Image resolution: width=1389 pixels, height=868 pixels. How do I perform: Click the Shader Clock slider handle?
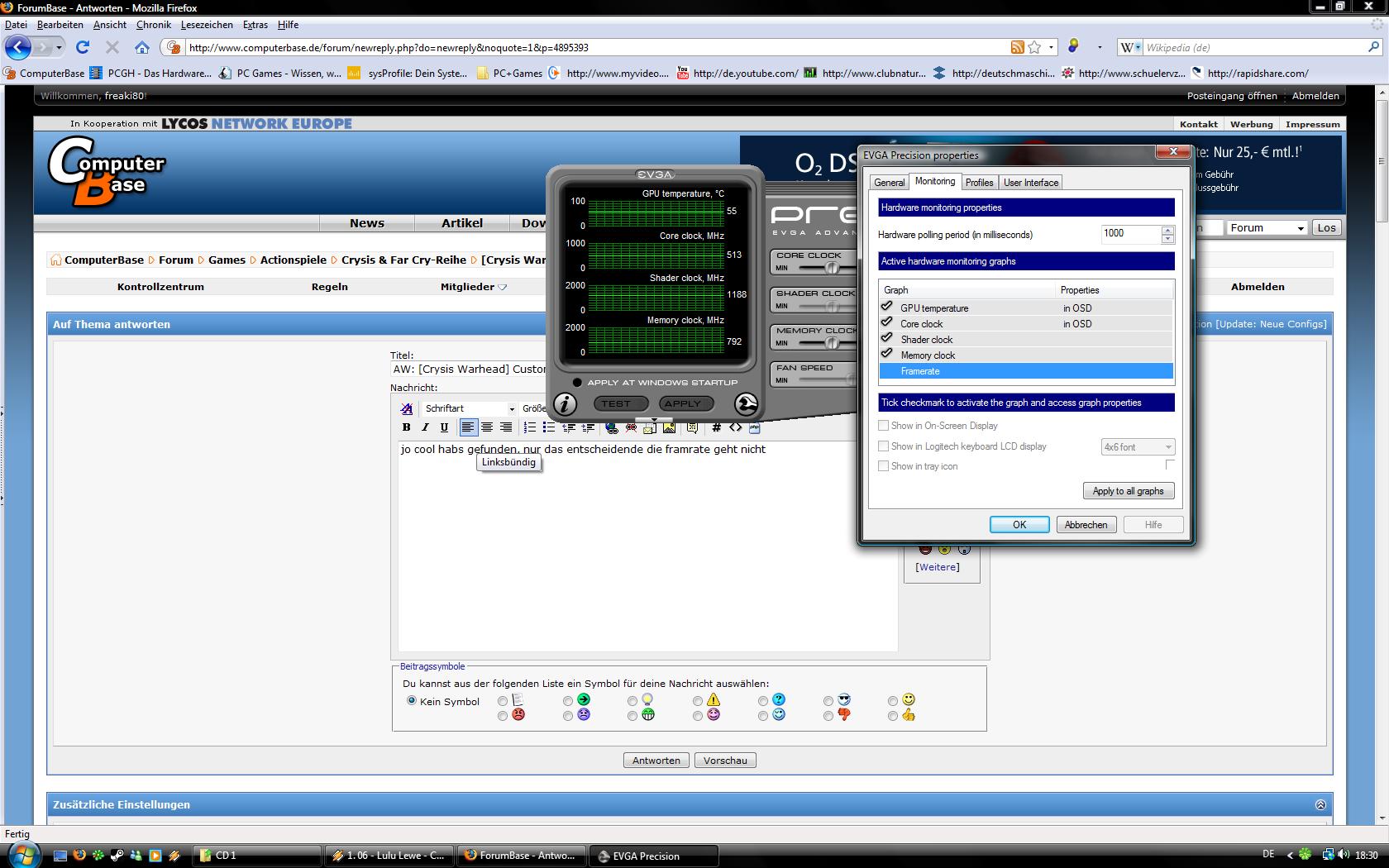coord(833,306)
